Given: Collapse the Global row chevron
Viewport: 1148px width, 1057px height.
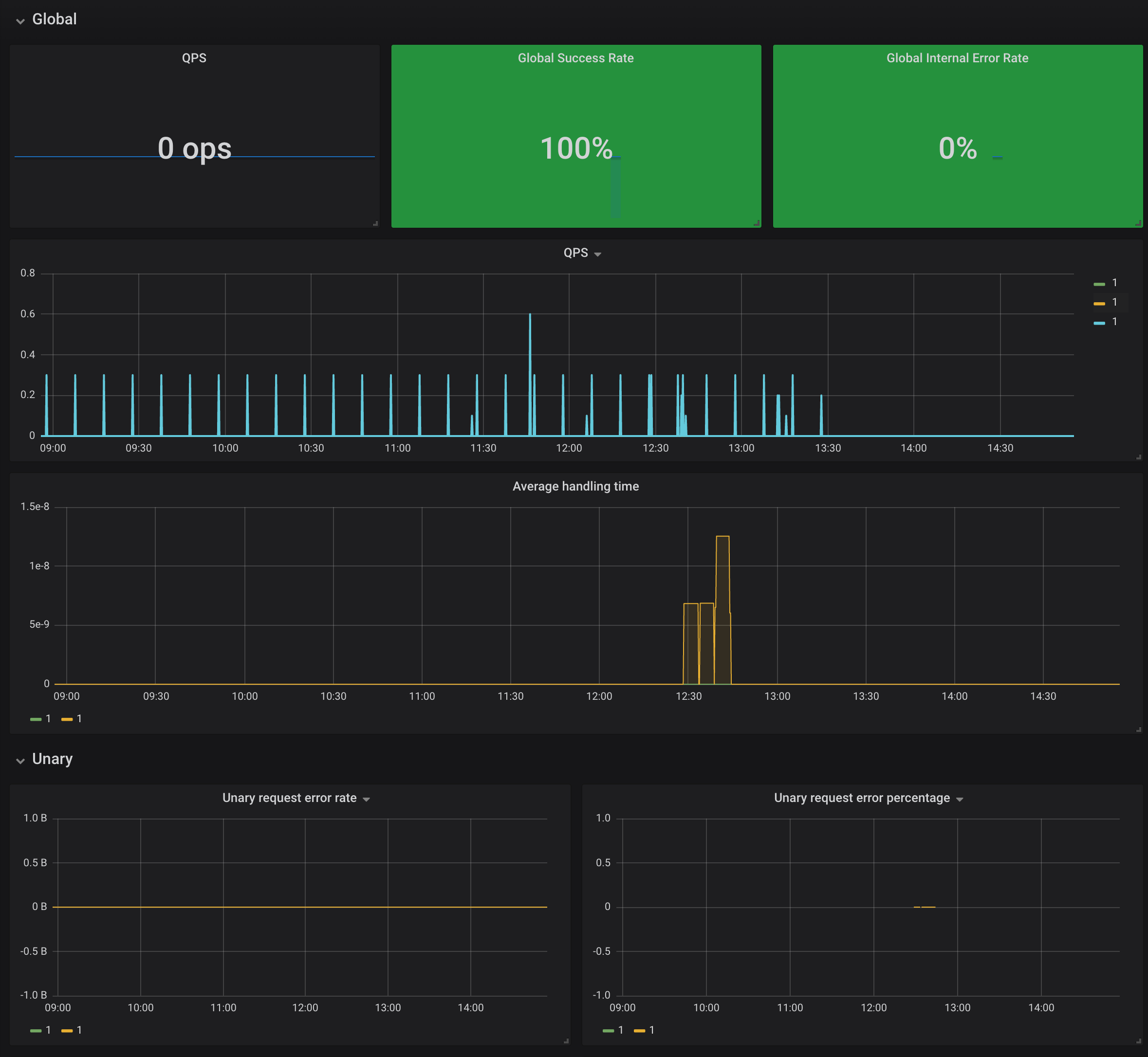Looking at the screenshot, I should click(x=20, y=21).
